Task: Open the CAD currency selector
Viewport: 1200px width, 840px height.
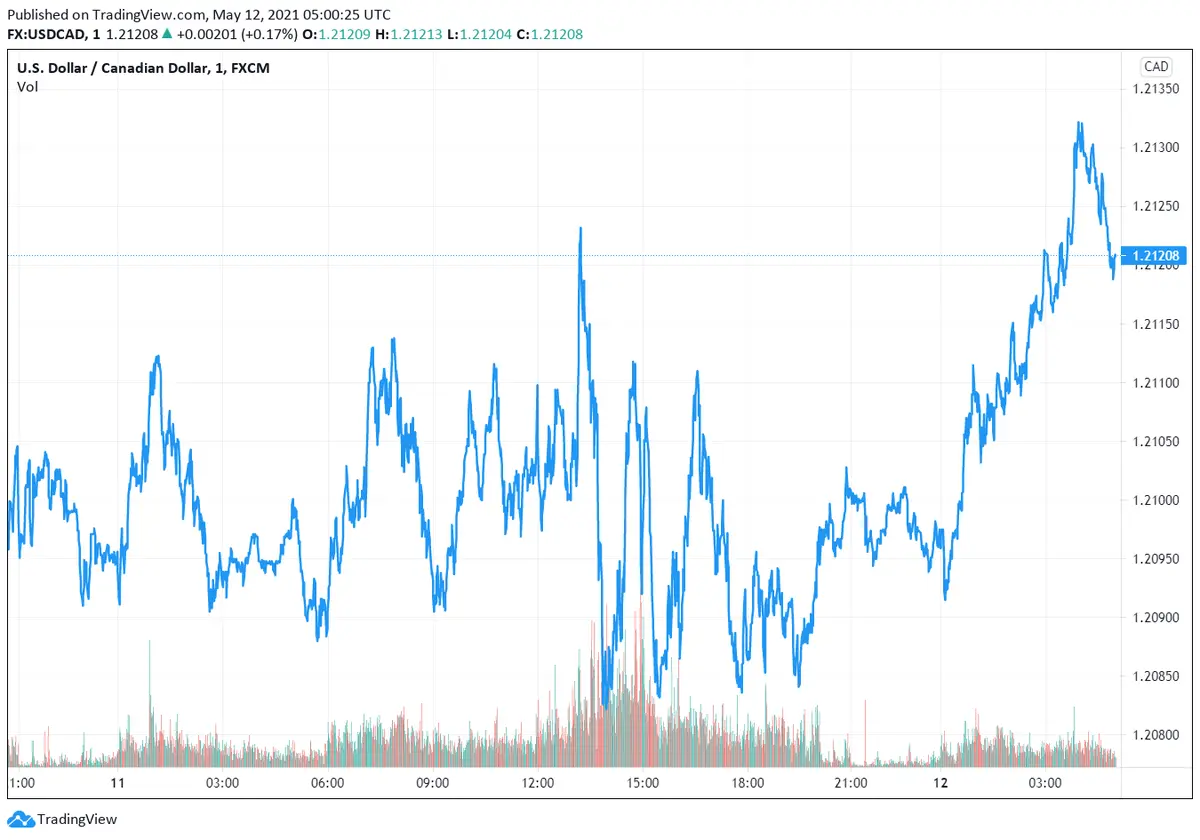Action: pyautogui.click(x=1155, y=67)
